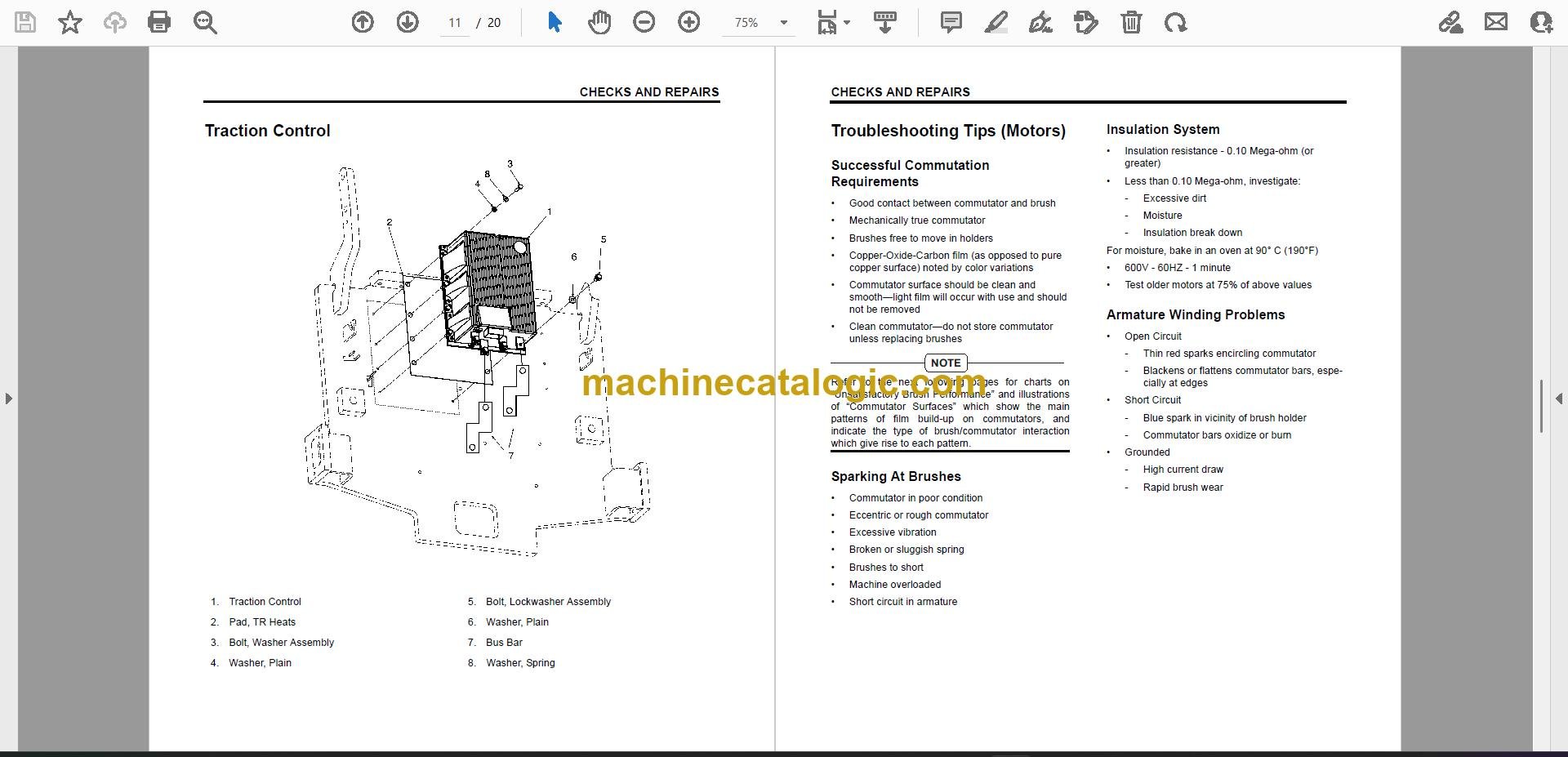Screen dimensions: 1568x757
Task: Select the highlight text pen tool
Action: tap(996, 22)
